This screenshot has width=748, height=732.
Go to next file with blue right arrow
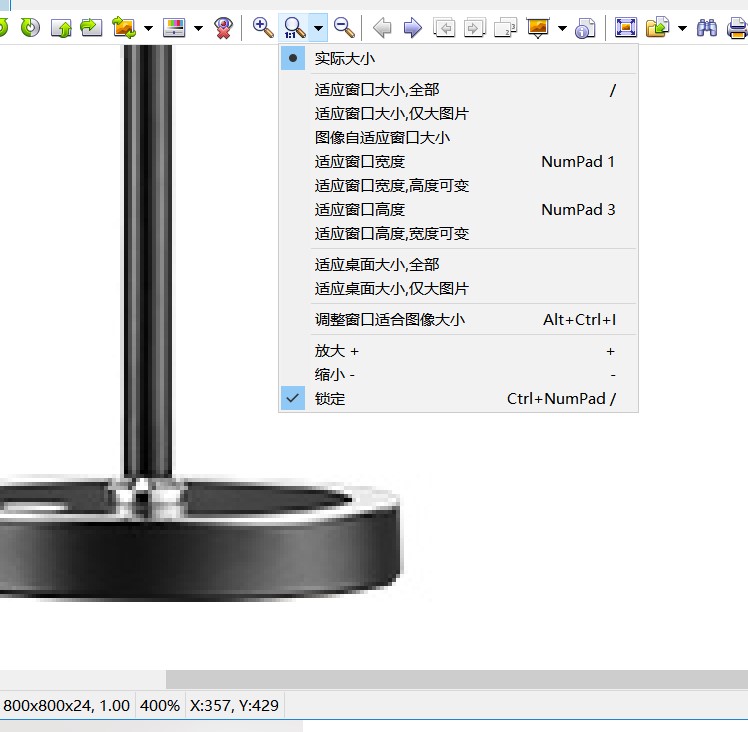[x=413, y=28]
